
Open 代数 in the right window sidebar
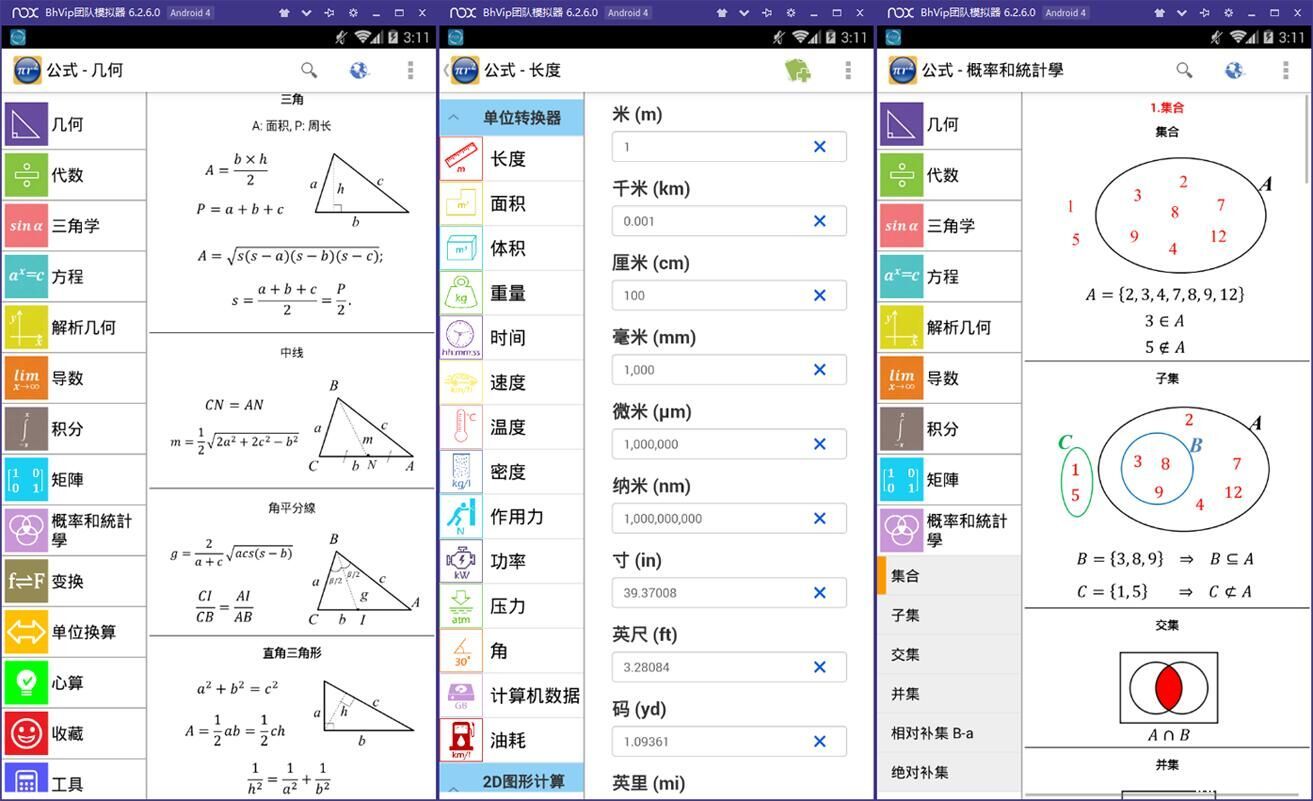949,175
